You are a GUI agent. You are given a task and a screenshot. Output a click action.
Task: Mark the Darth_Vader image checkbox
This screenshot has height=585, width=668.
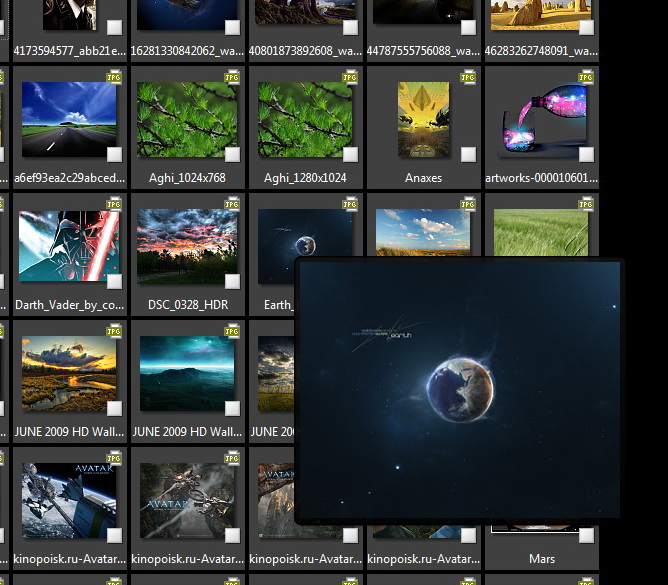114,281
